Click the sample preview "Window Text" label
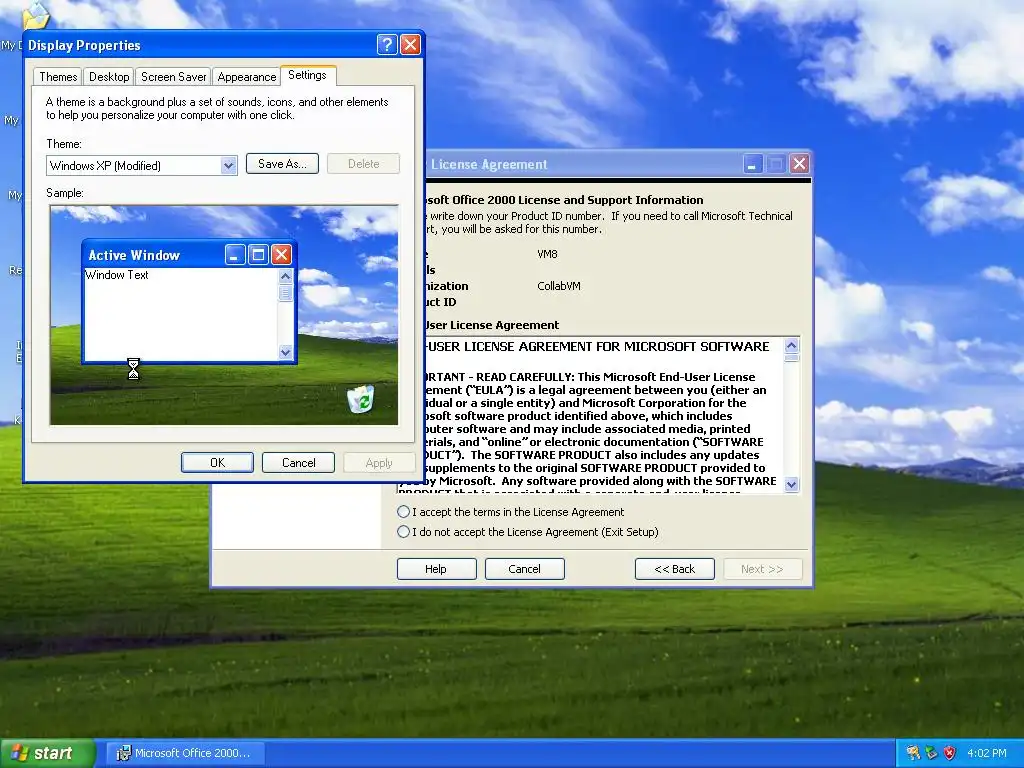Screen dimensions: 1024x768 pos(117,275)
